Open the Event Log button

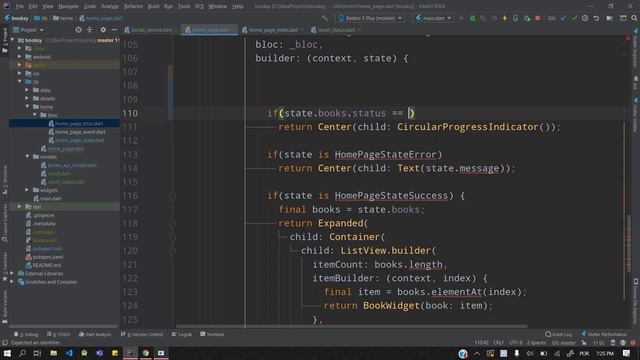558,334
